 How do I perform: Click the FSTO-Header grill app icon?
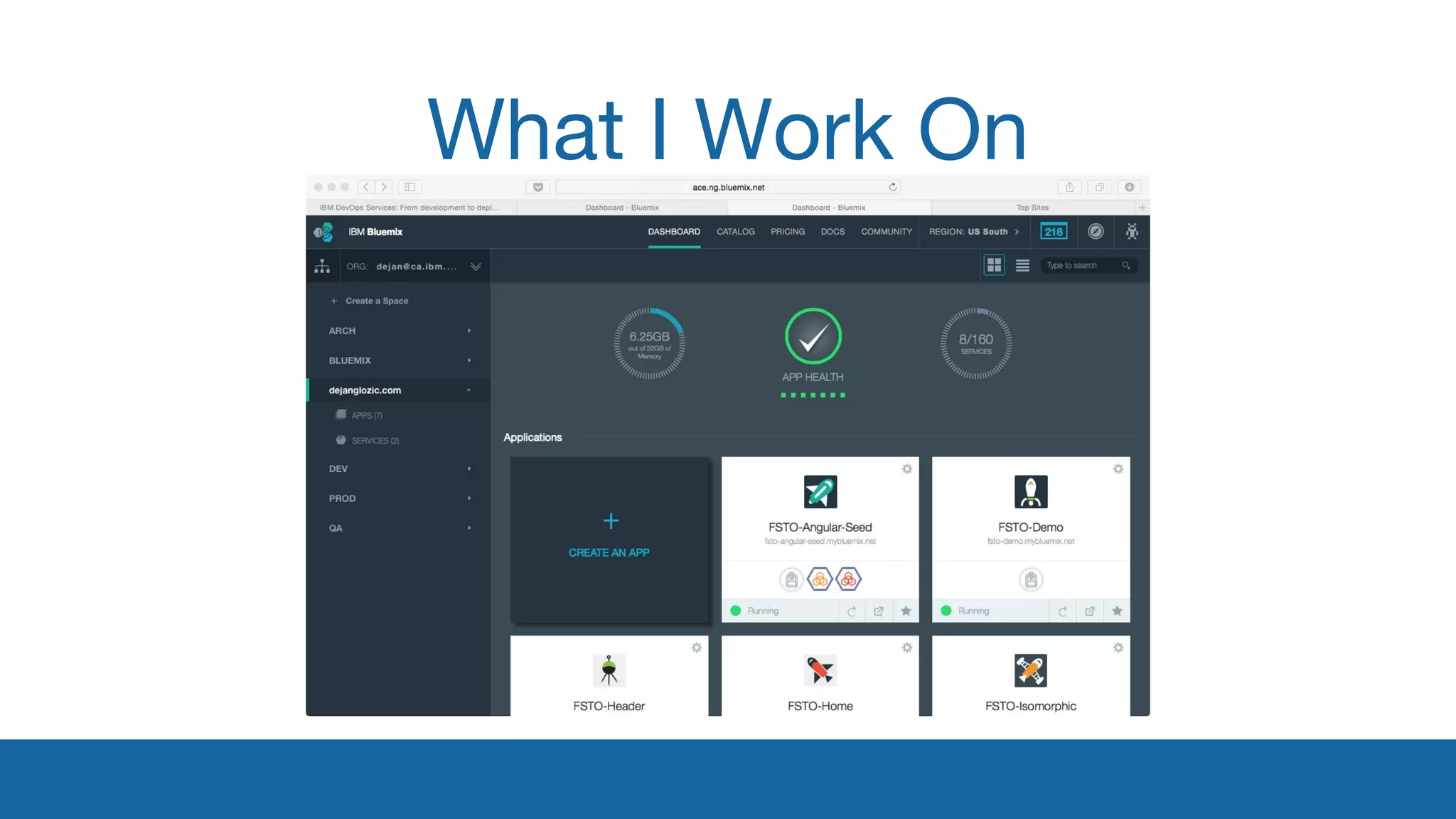609,670
